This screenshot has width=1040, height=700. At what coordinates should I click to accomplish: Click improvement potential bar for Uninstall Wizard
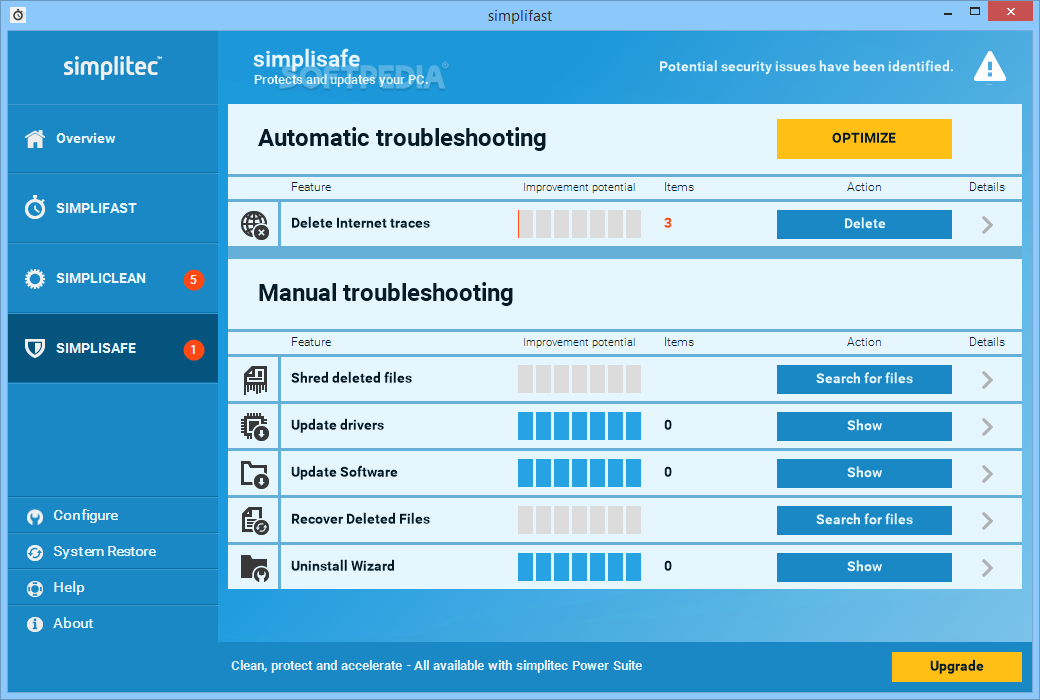tap(579, 567)
